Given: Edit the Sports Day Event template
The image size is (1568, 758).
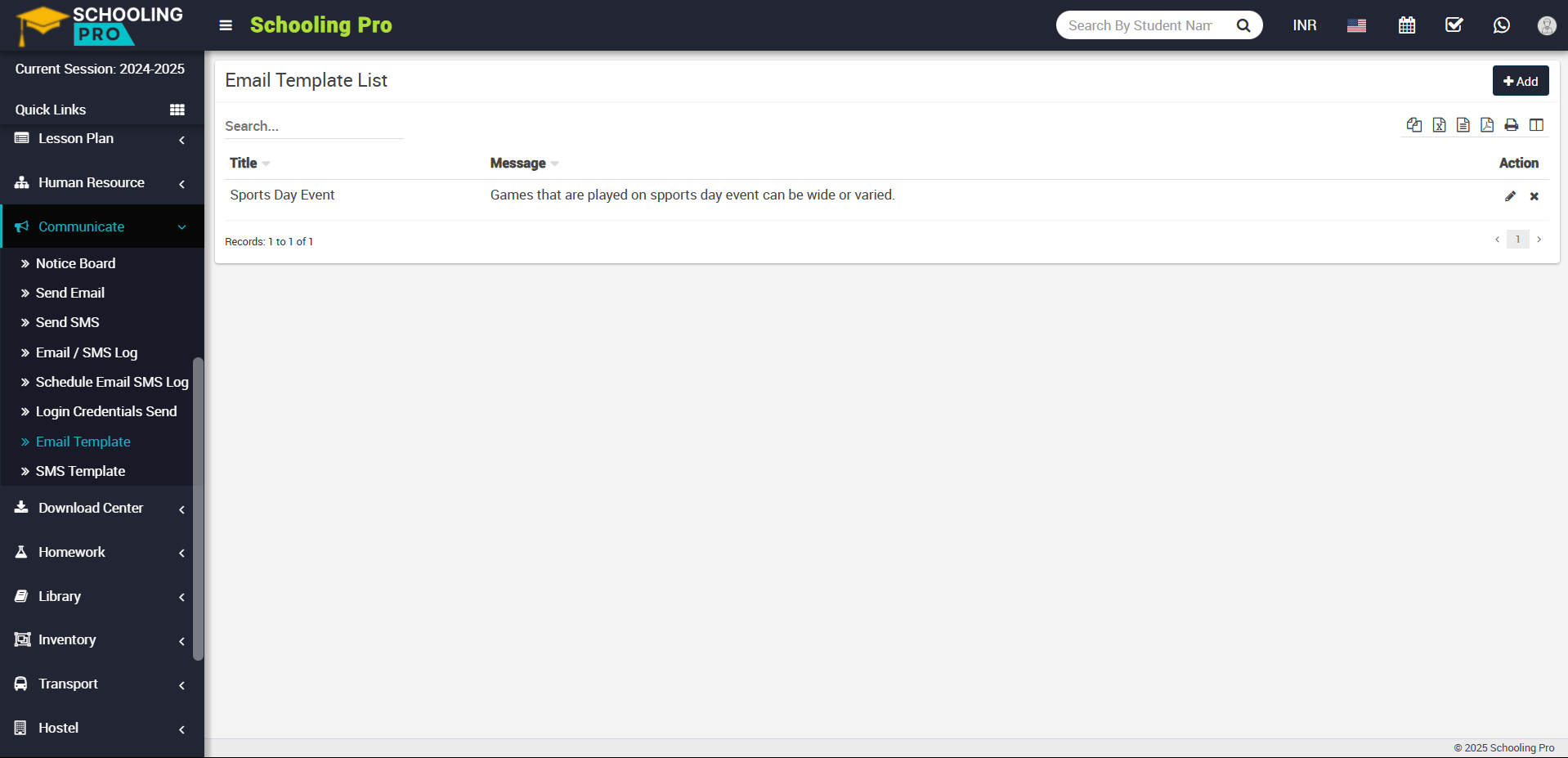Looking at the screenshot, I should (x=1510, y=196).
